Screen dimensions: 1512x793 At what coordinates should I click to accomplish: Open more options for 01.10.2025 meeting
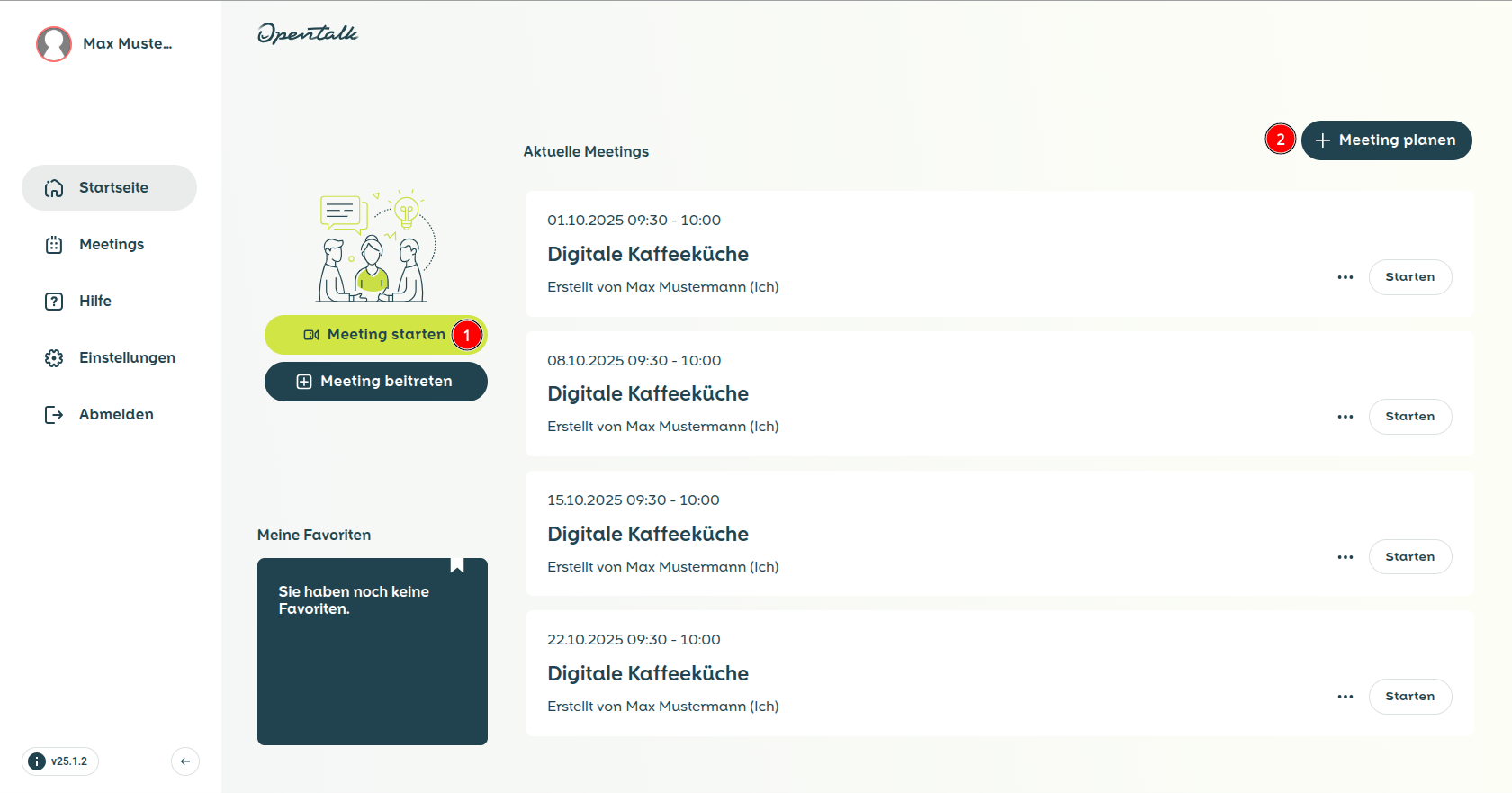coord(1345,277)
